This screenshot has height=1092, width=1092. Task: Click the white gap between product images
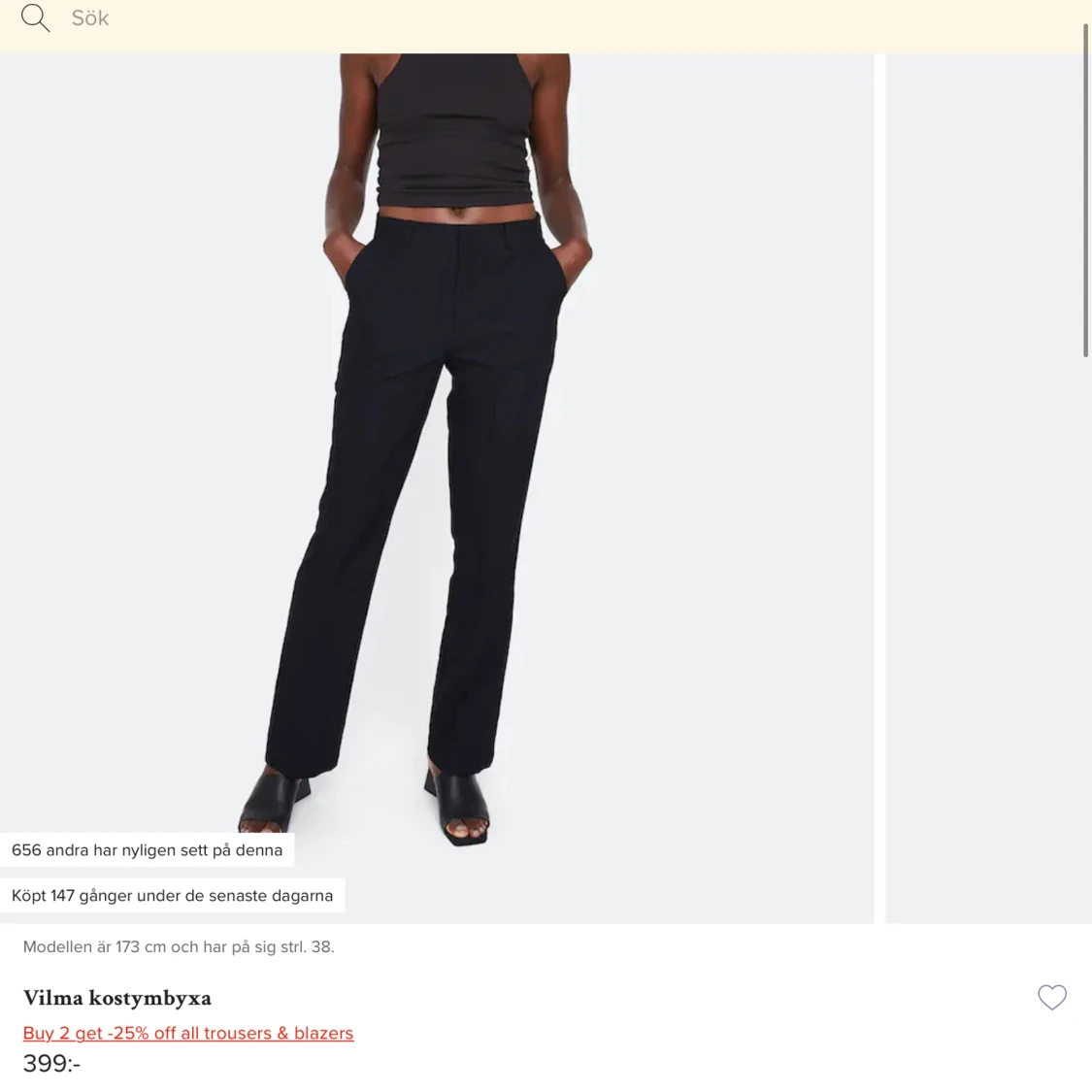[x=879, y=488]
